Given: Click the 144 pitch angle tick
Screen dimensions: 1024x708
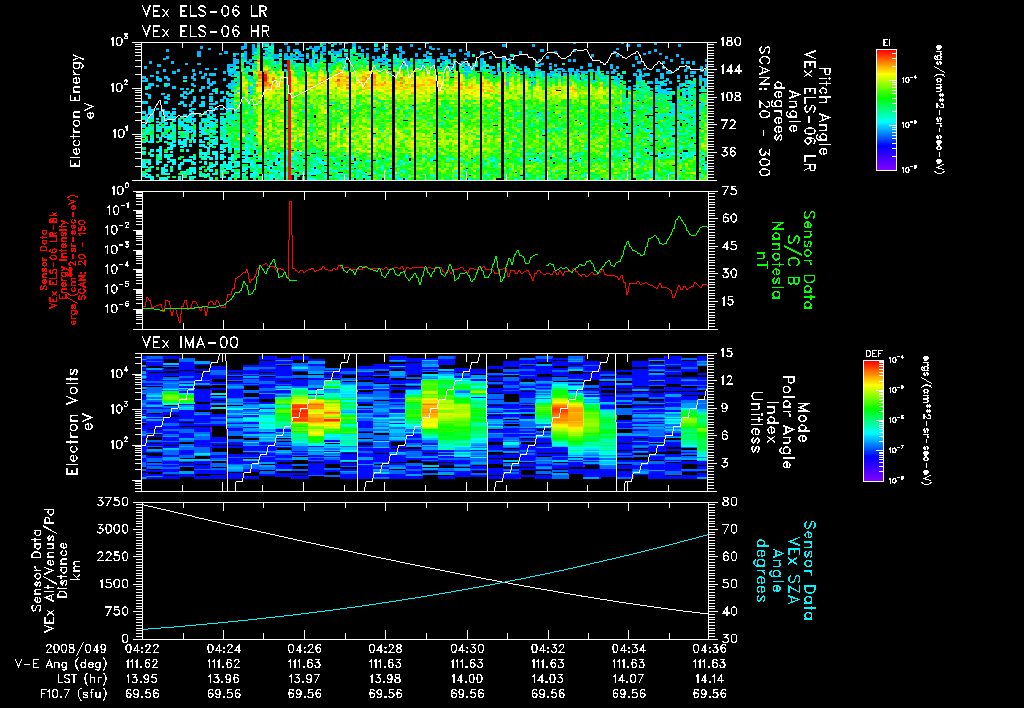Looking at the screenshot, I should tap(730, 69).
